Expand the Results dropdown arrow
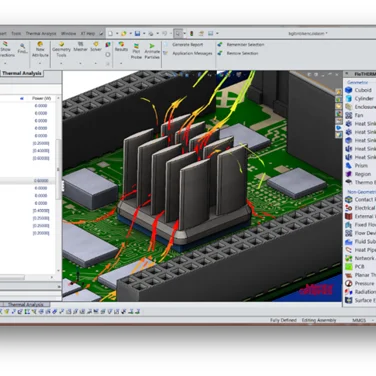Image resolution: width=376 pixels, height=376 pixels. pyautogui.click(x=121, y=63)
